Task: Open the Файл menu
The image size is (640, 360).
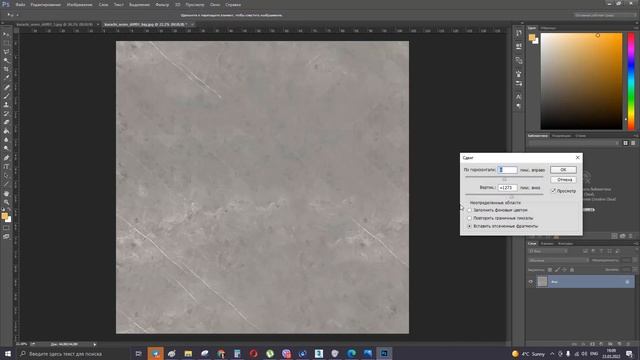Action: (20, 4)
